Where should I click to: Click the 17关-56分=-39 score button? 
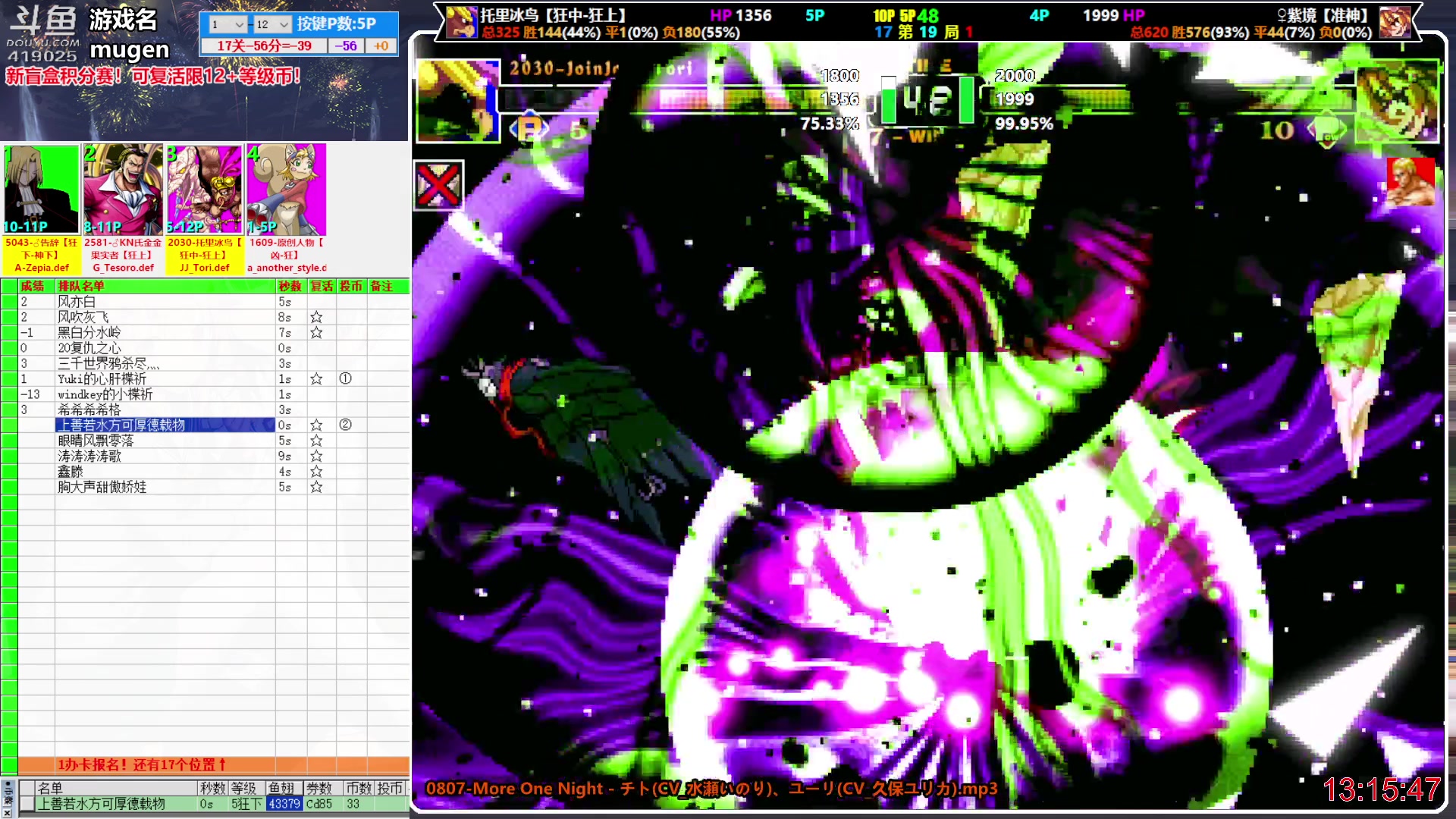tap(264, 45)
